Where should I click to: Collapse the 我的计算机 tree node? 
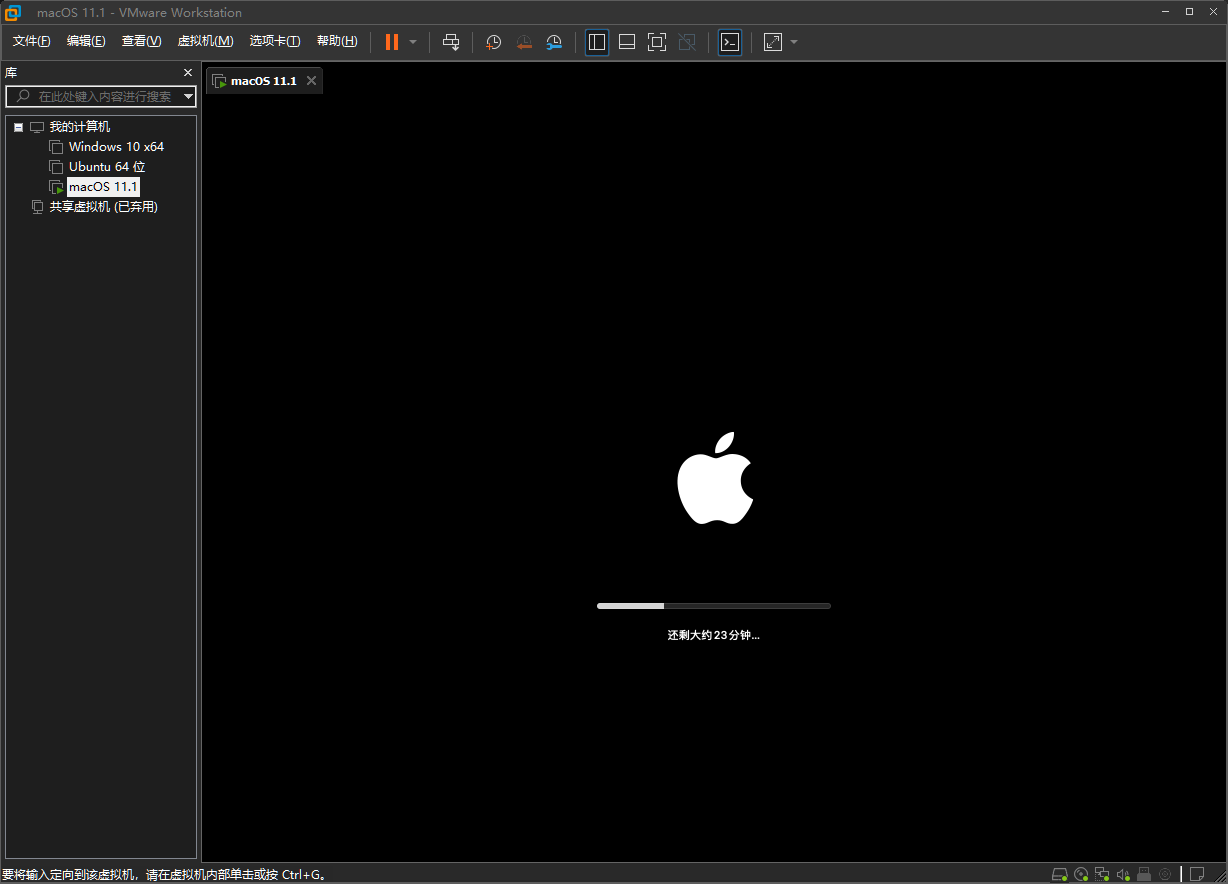[19, 127]
